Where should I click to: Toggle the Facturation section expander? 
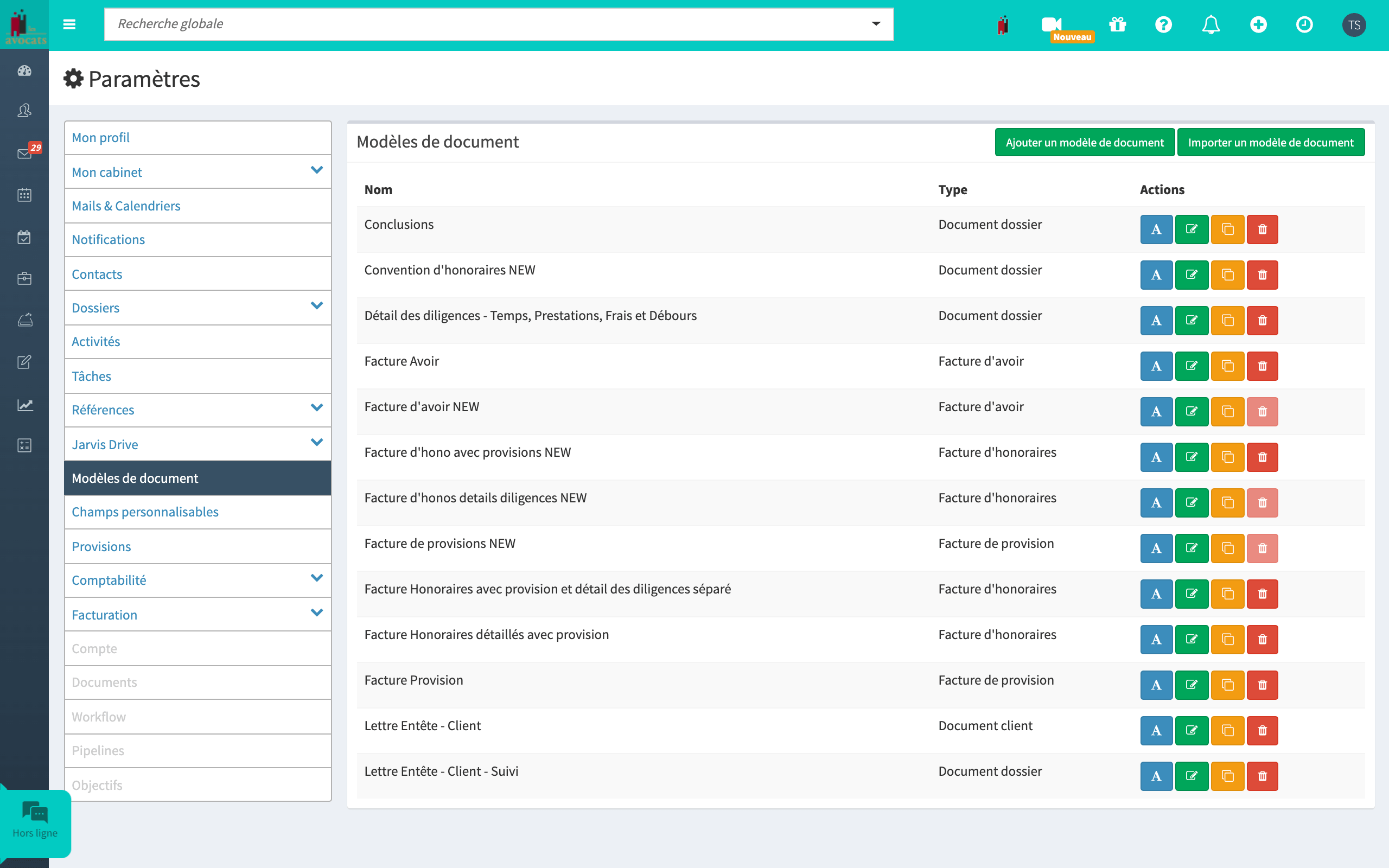point(315,614)
